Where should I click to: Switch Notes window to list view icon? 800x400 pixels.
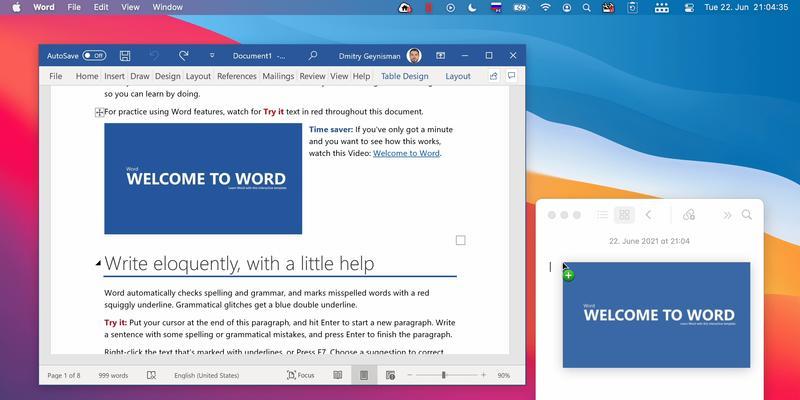tap(603, 215)
